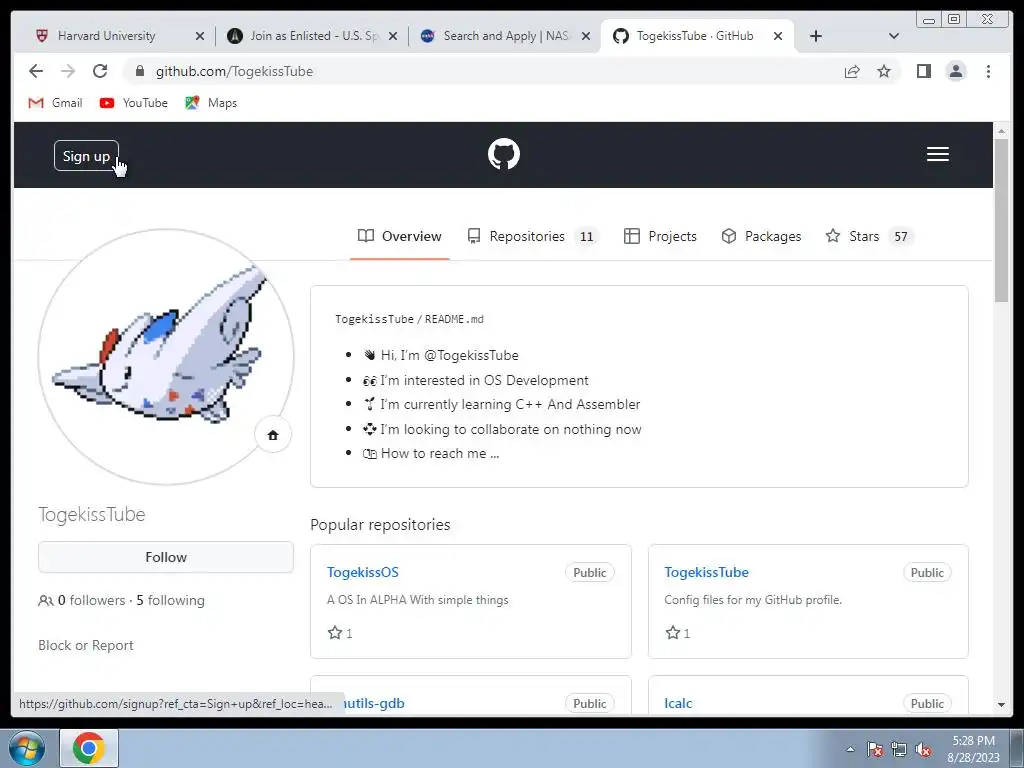Open the Packages tab
1024x768 pixels.
click(761, 236)
